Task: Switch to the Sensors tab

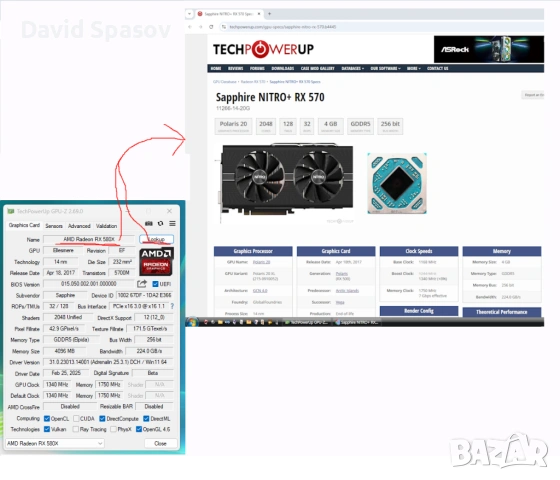Action: (x=54, y=226)
